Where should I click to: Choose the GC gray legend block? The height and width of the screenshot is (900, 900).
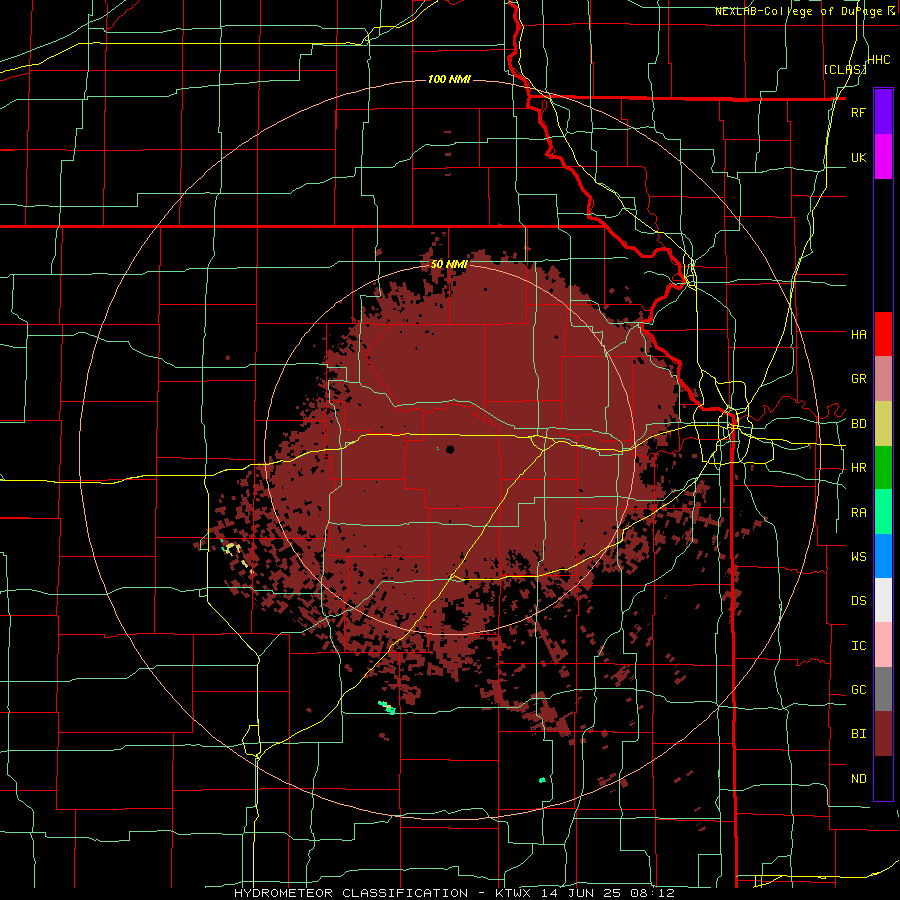tap(883, 689)
